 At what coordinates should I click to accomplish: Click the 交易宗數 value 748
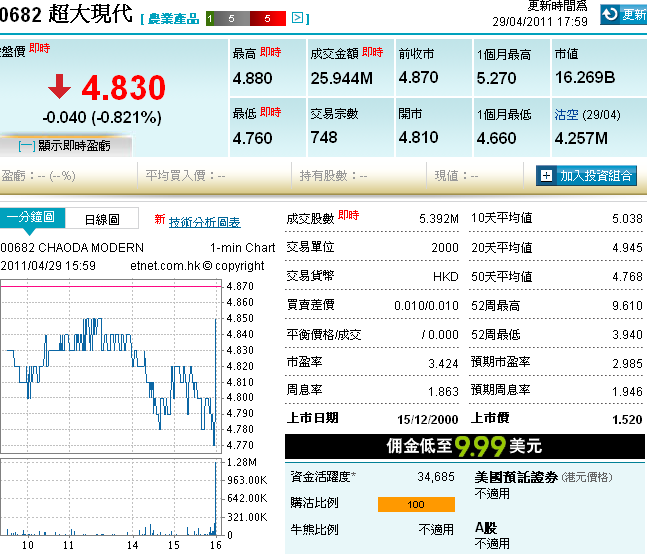coord(324,137)
